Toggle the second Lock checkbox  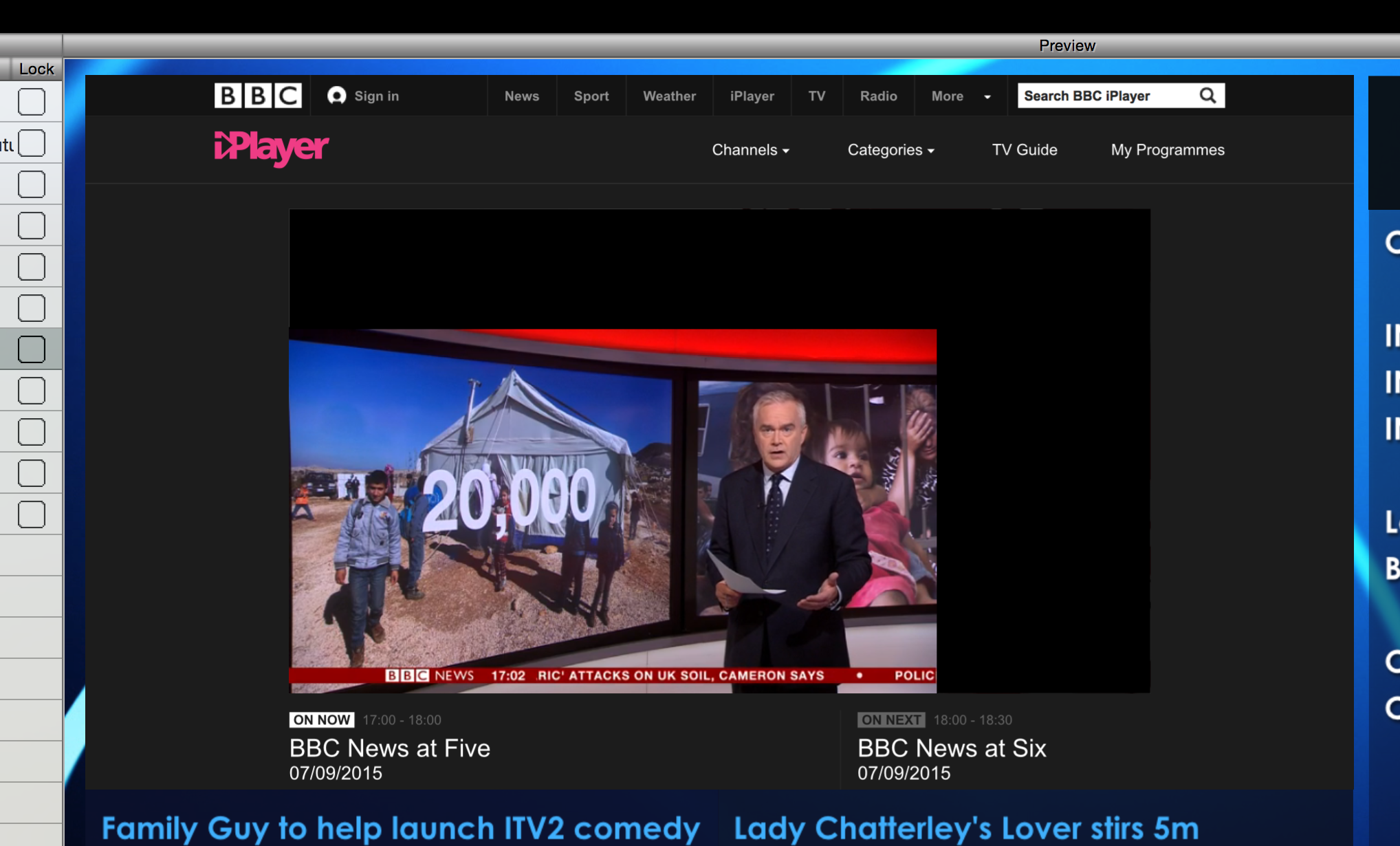pyautogui.click(x=32, y=143)
